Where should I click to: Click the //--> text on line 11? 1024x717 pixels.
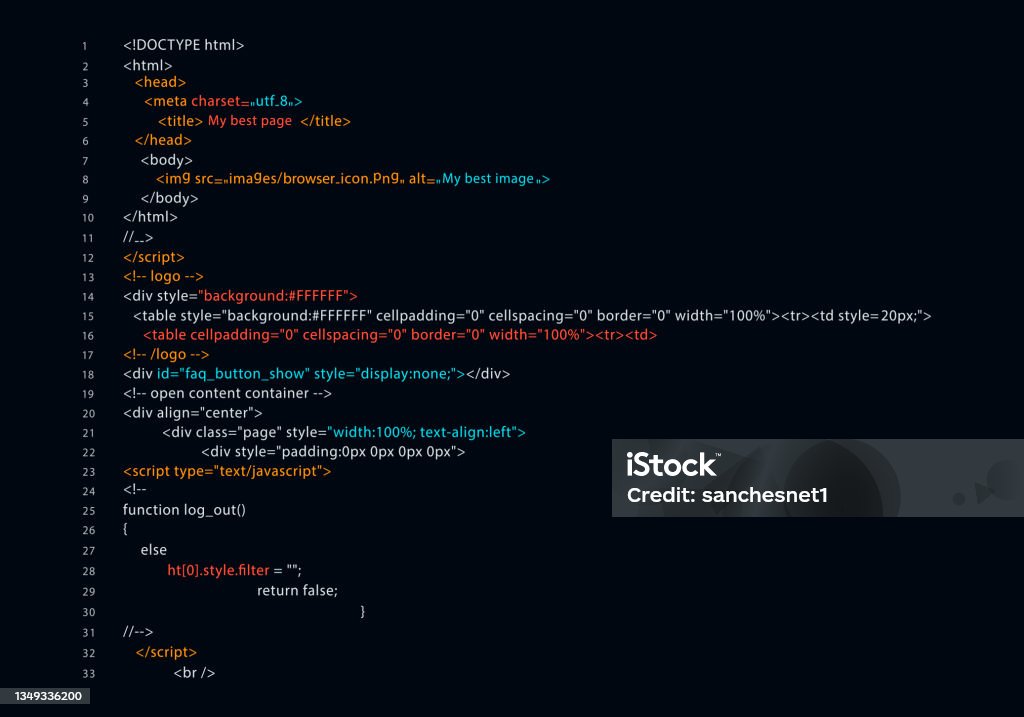tap(138, 237)
